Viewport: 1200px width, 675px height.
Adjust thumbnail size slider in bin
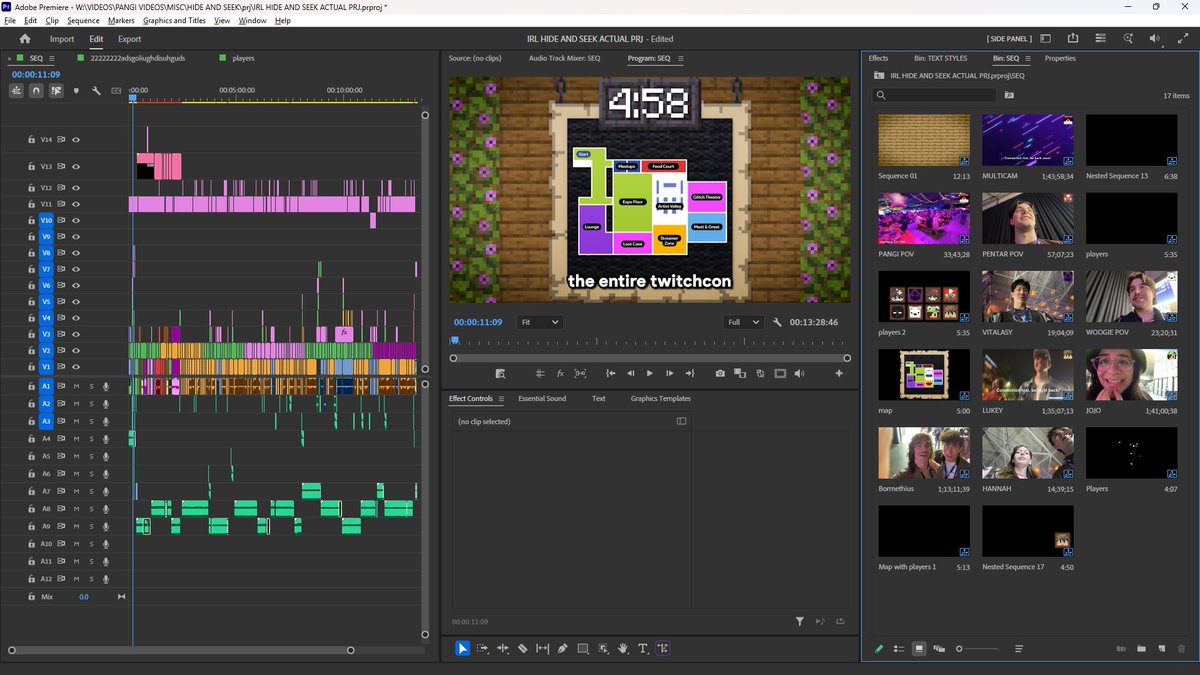click(x=977, y=649)
